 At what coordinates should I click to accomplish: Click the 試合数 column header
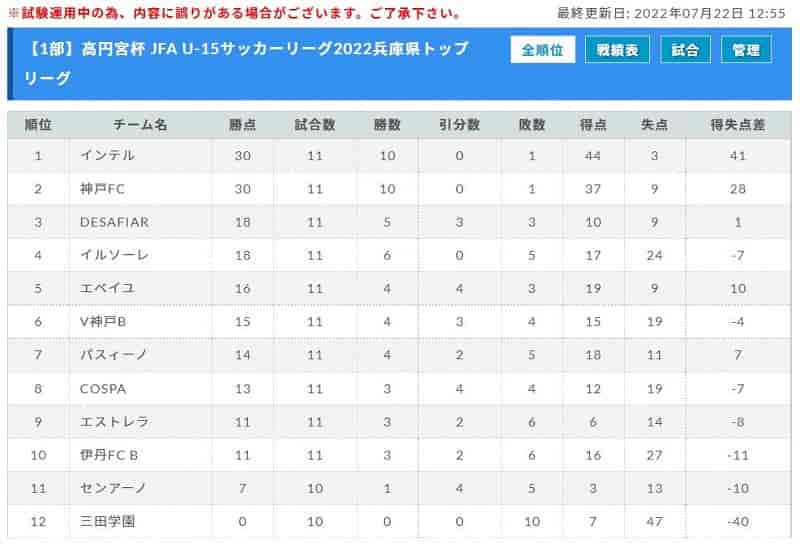pos(315,125)
